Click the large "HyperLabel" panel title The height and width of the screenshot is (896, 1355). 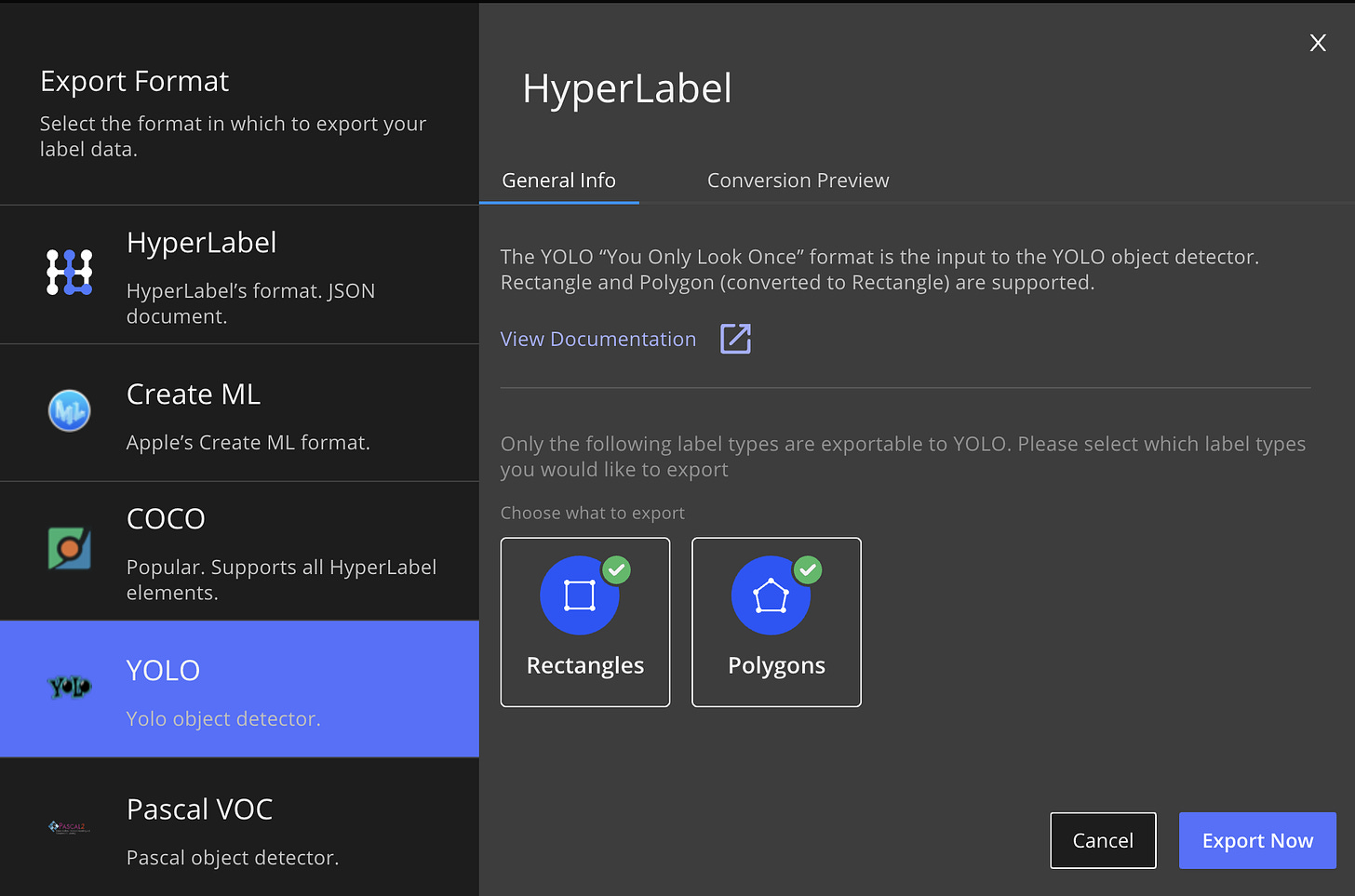(x=627, y=88)
